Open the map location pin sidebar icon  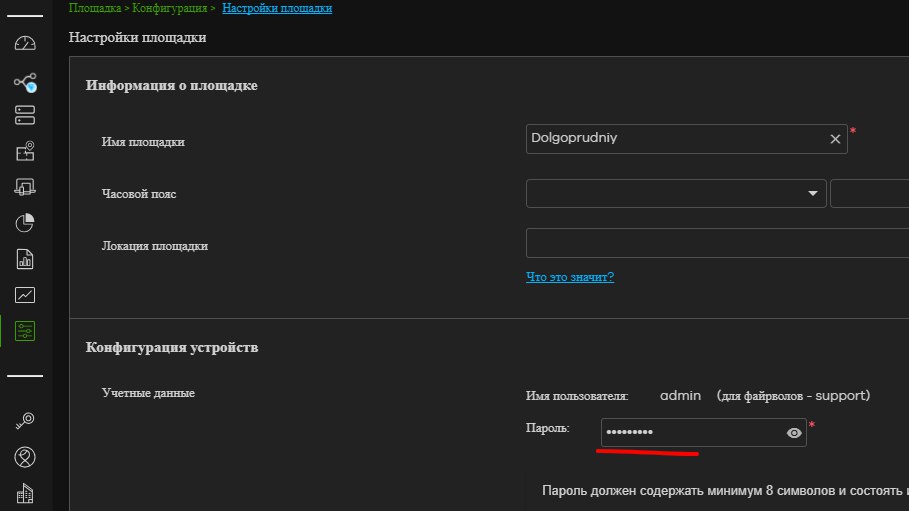[x=25, y=152]
